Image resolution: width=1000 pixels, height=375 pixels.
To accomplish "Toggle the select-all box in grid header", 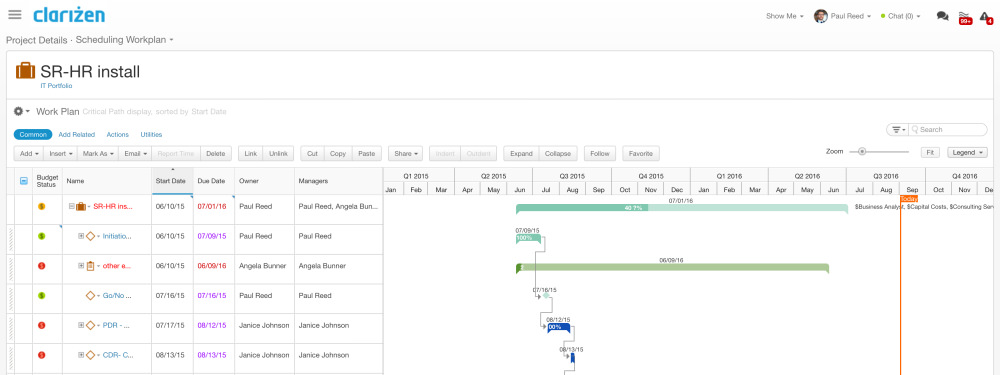I will (24, 181).
